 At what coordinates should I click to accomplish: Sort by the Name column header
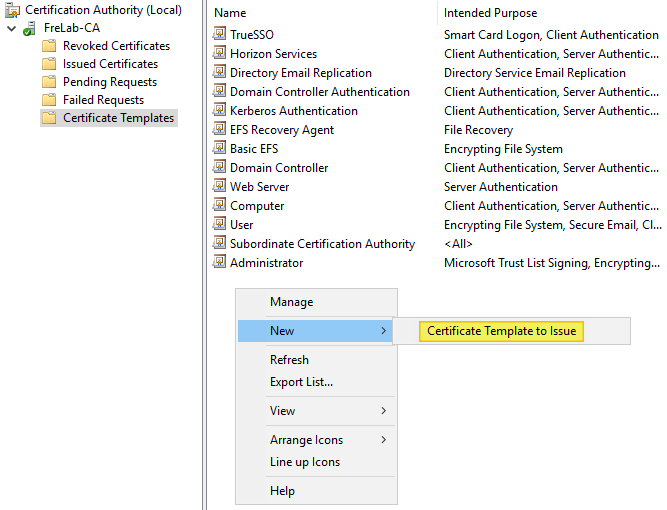tap(230, 13)
